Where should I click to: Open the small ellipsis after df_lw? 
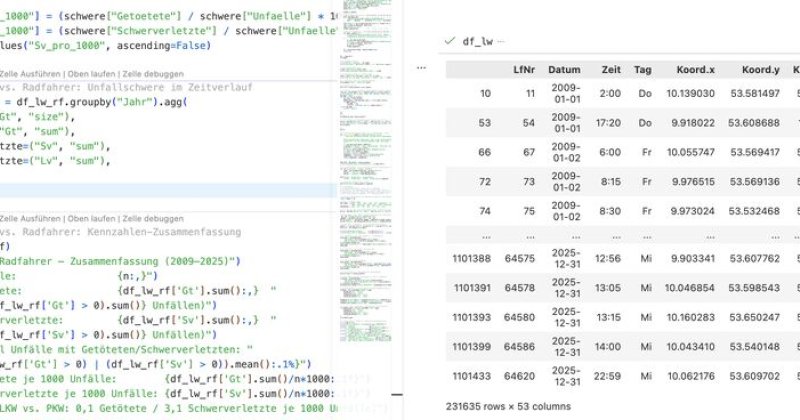tap(501, 42)
